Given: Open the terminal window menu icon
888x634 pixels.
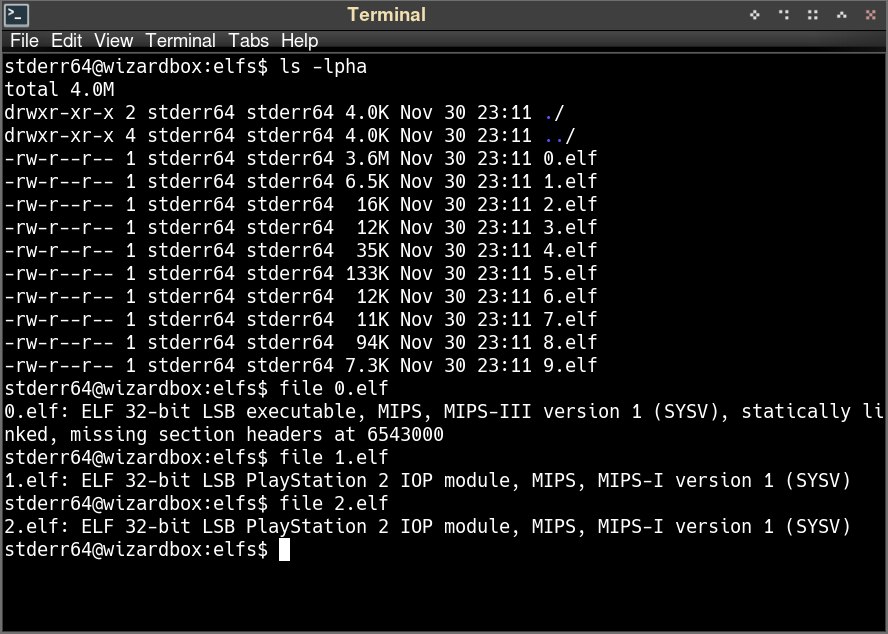Looking at the screenshot, I should (16, 15).
